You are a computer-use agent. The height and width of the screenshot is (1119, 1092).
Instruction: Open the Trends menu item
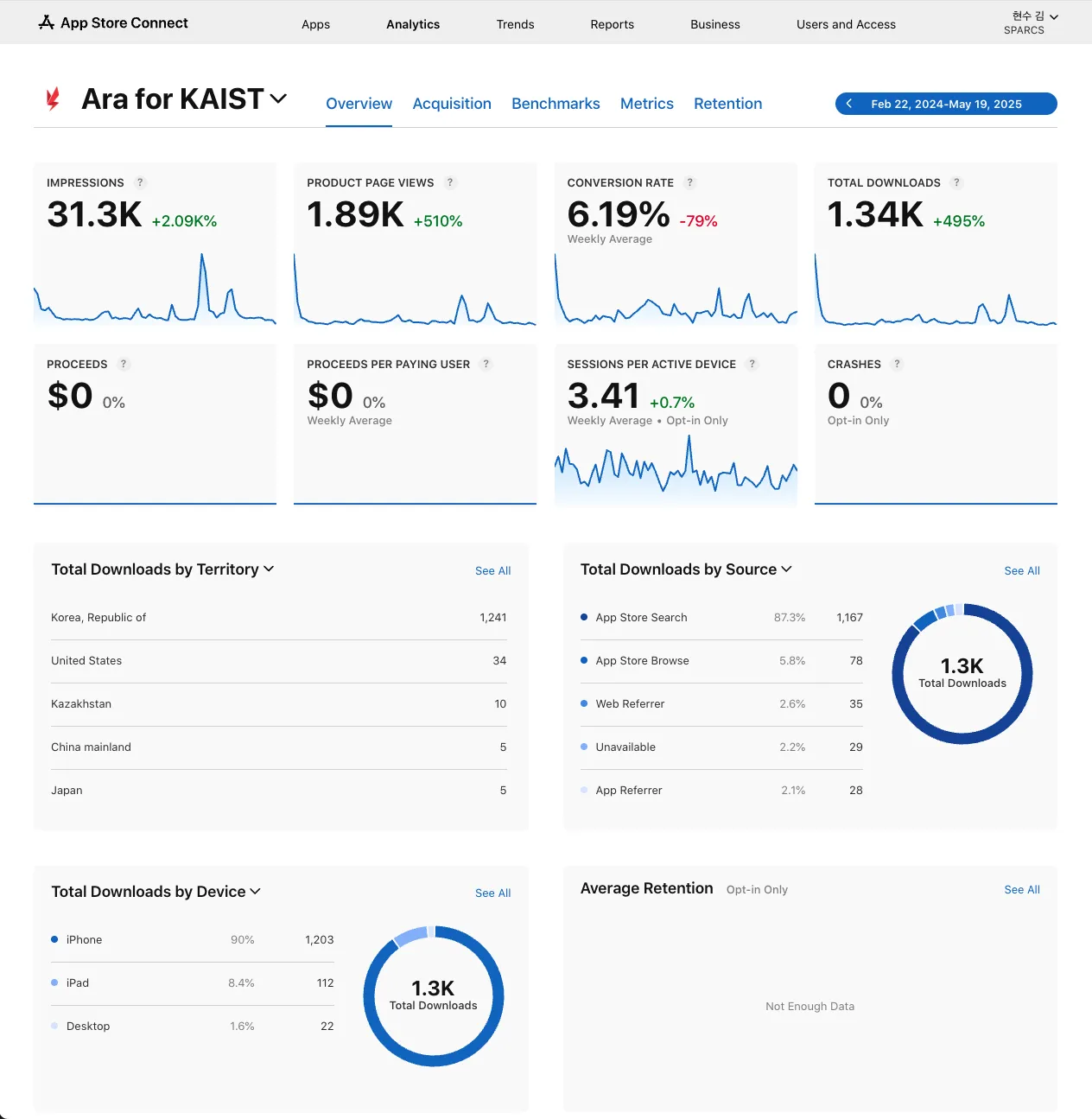click(x=515, y=24)
